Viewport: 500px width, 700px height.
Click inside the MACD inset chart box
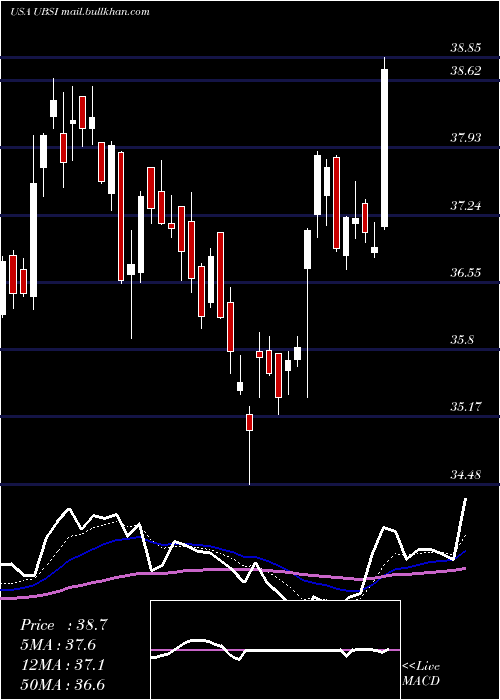click(x=275, y=650)
